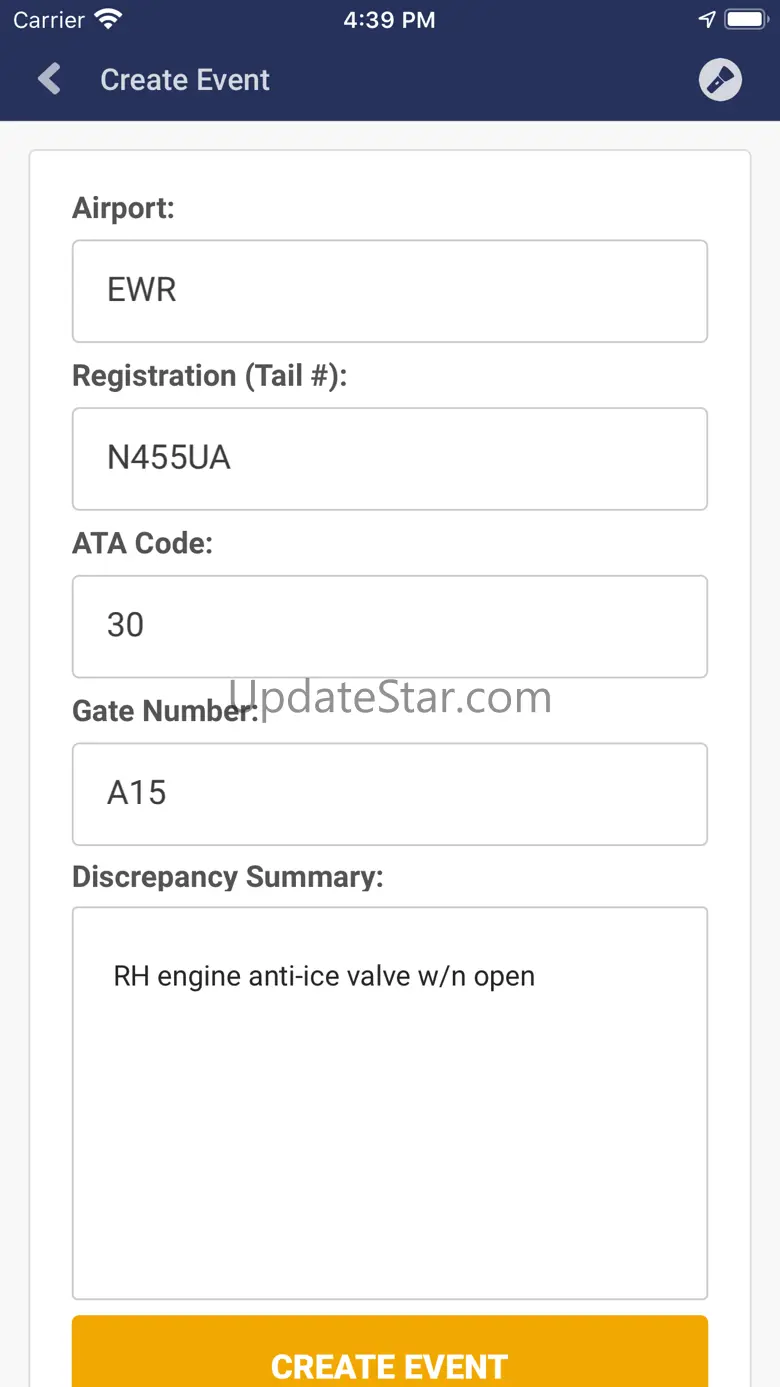780x1387 pixels.
Task: Tap the Registration (Tail #) label
Action: (210, 376)
